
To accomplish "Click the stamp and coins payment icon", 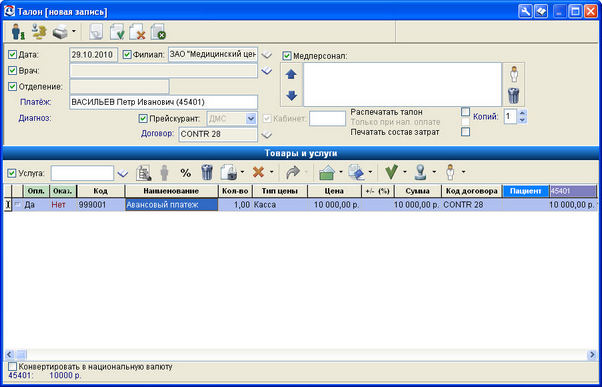I will [x=39, y=32].
